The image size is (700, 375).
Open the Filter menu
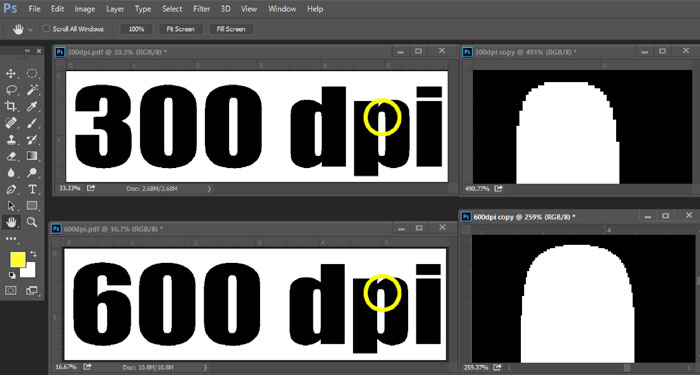pyautogui.click(x=202, y=9)
